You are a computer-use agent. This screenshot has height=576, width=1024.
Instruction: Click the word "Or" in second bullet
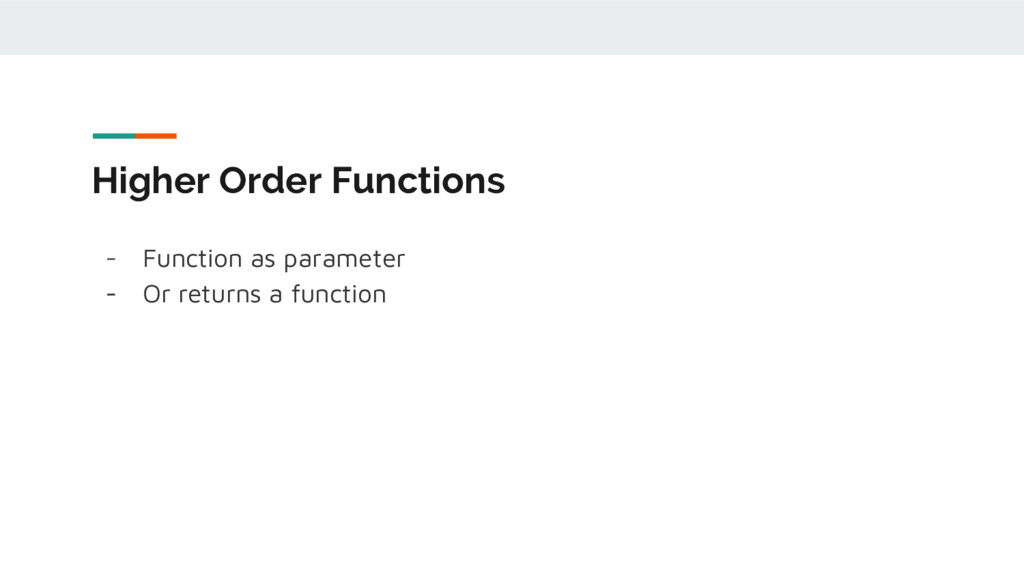click(x=156, y=295)
